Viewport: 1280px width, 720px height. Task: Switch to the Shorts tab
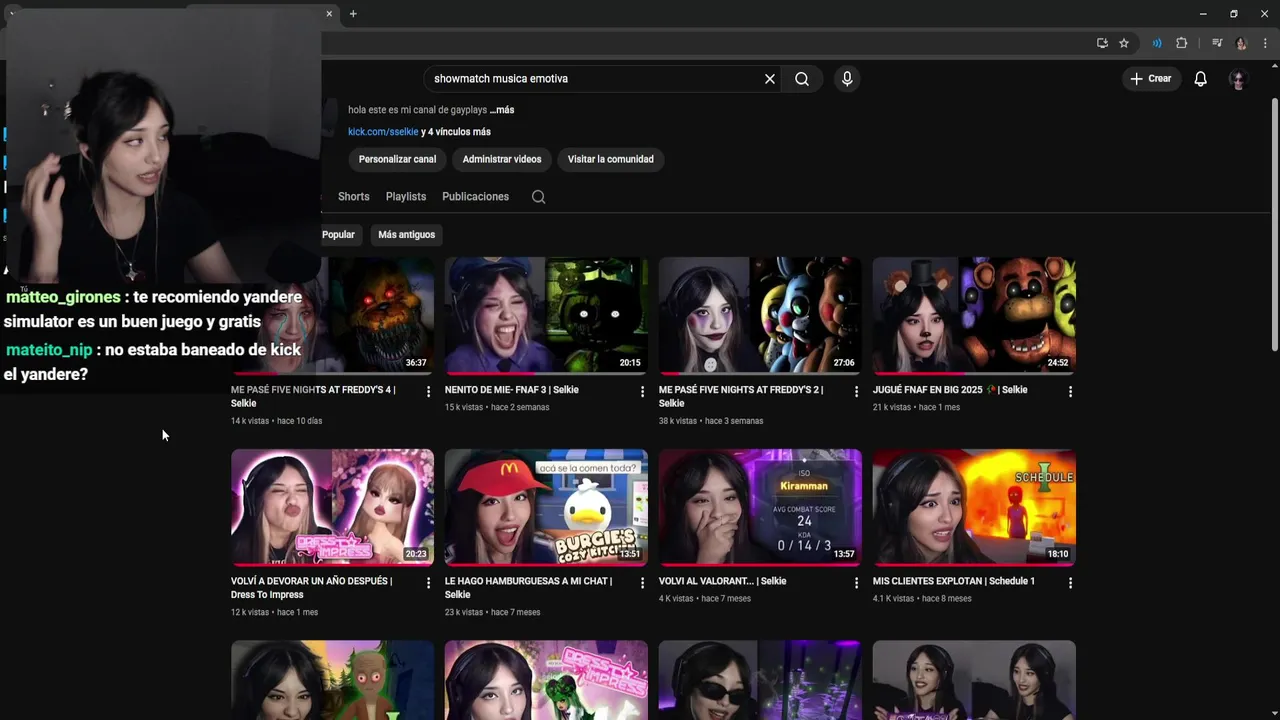pyautogui.click(x=354, y=197)
